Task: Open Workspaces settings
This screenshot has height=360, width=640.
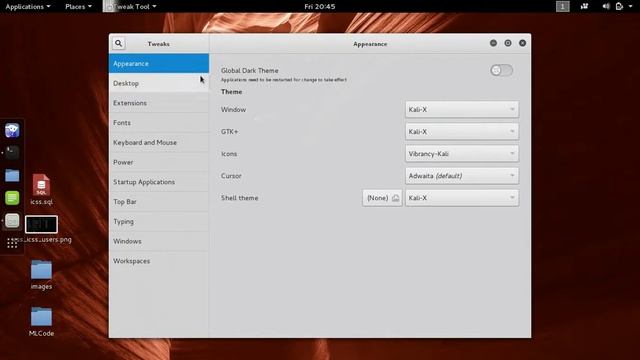Action: tap(159, 261)
